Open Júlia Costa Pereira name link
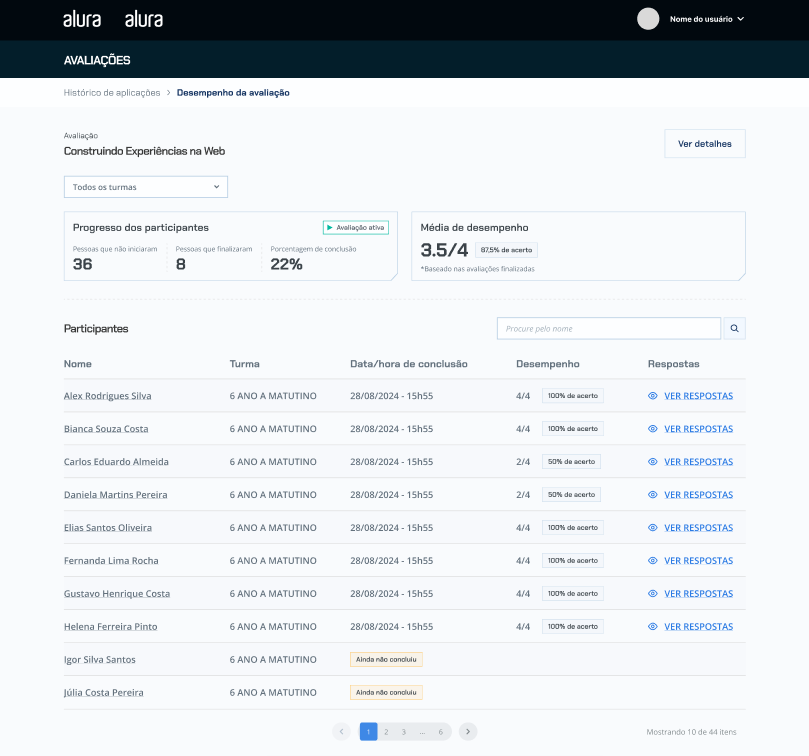Viewport: 809px width, 756px height. pos(104,693)
